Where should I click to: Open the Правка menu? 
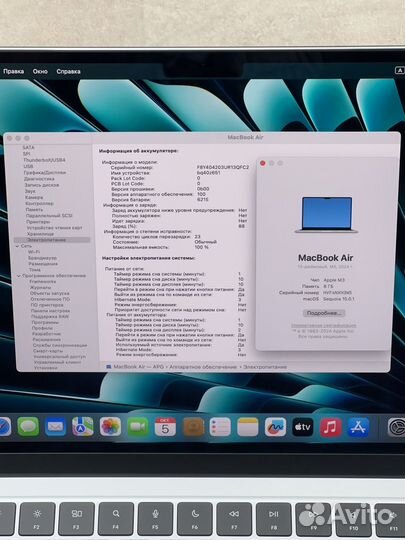coord(13,71)
